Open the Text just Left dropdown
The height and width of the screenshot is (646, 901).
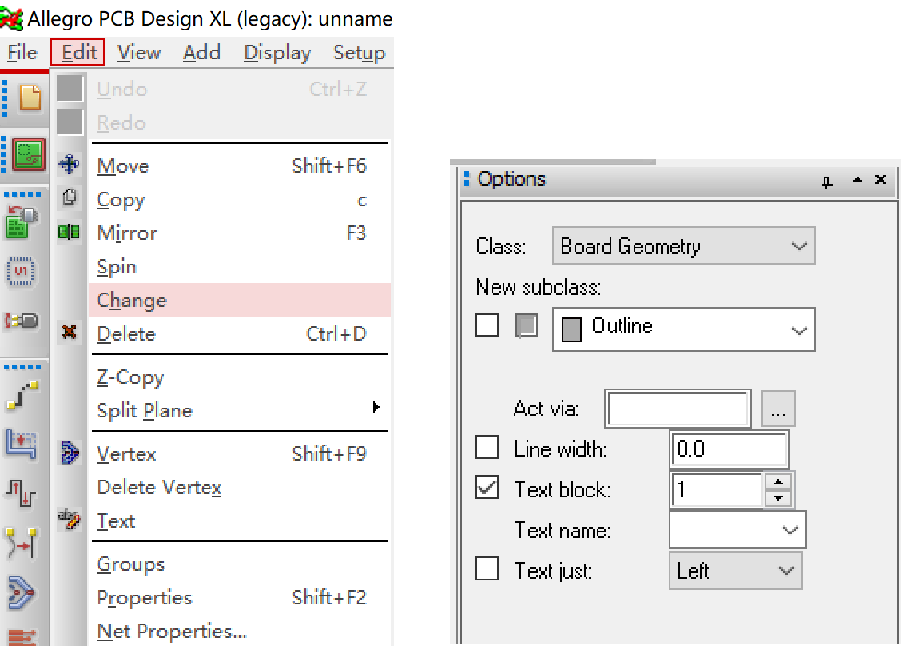coord(734,571)
